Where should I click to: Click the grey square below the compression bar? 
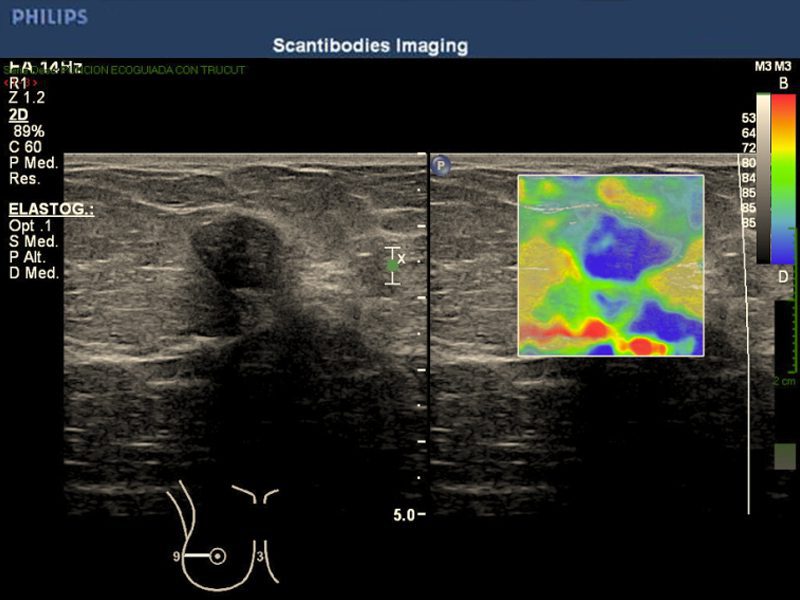coord(786,456)
